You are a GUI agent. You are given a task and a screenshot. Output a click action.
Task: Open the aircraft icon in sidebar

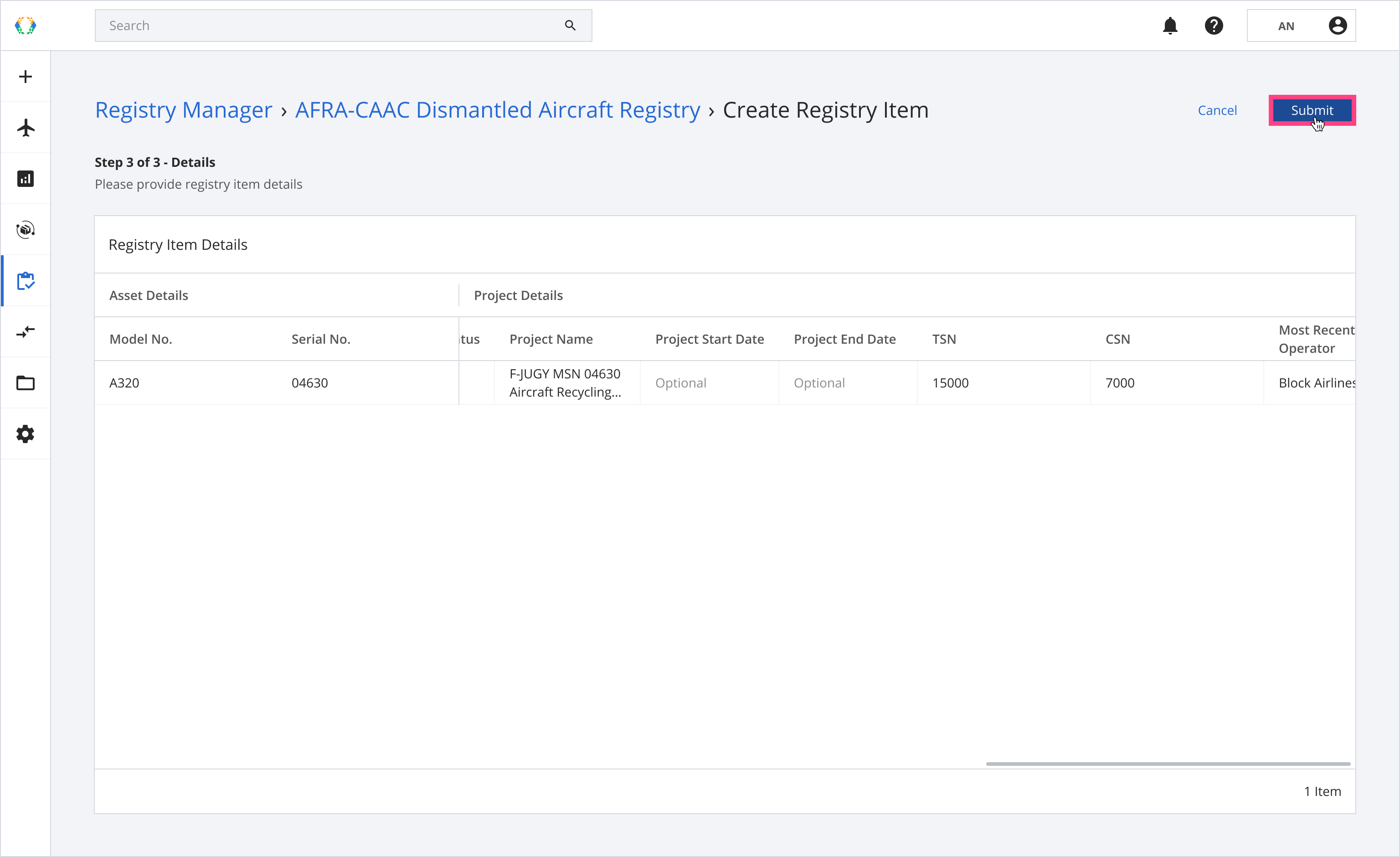[26, 127]
